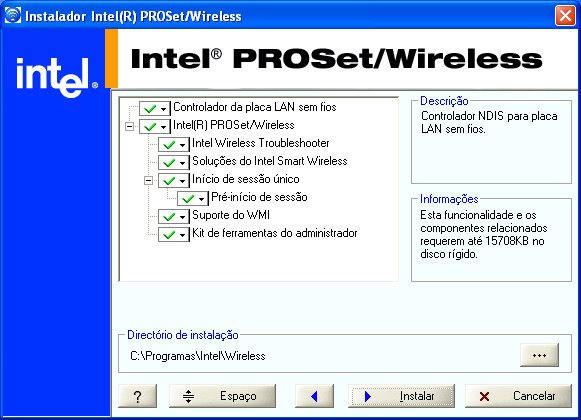Click Instalar to begin installation
Viewport: 581px width, 420px height.
(401, 396)
